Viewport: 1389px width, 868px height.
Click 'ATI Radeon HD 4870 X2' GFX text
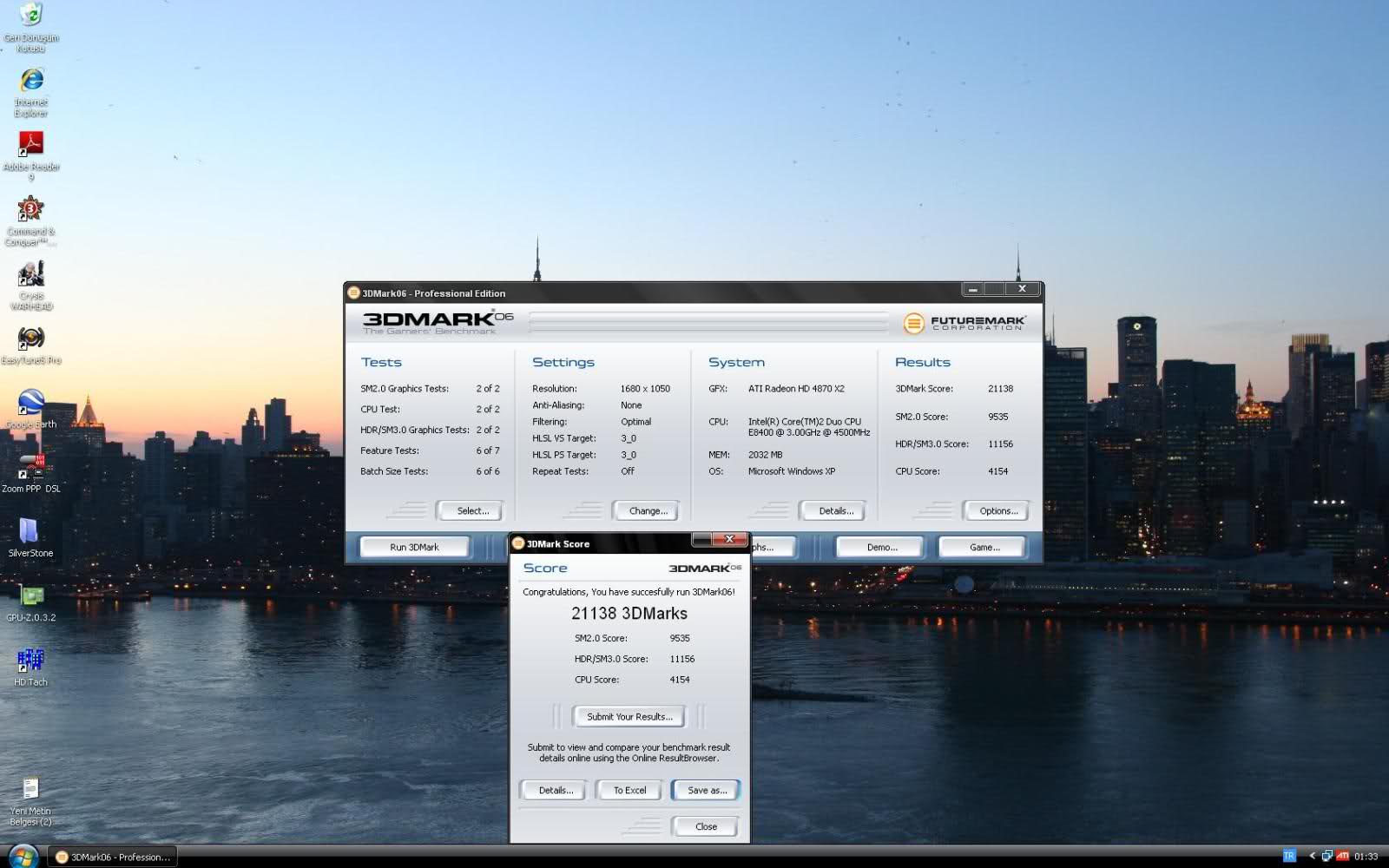[x=796, y=389]
